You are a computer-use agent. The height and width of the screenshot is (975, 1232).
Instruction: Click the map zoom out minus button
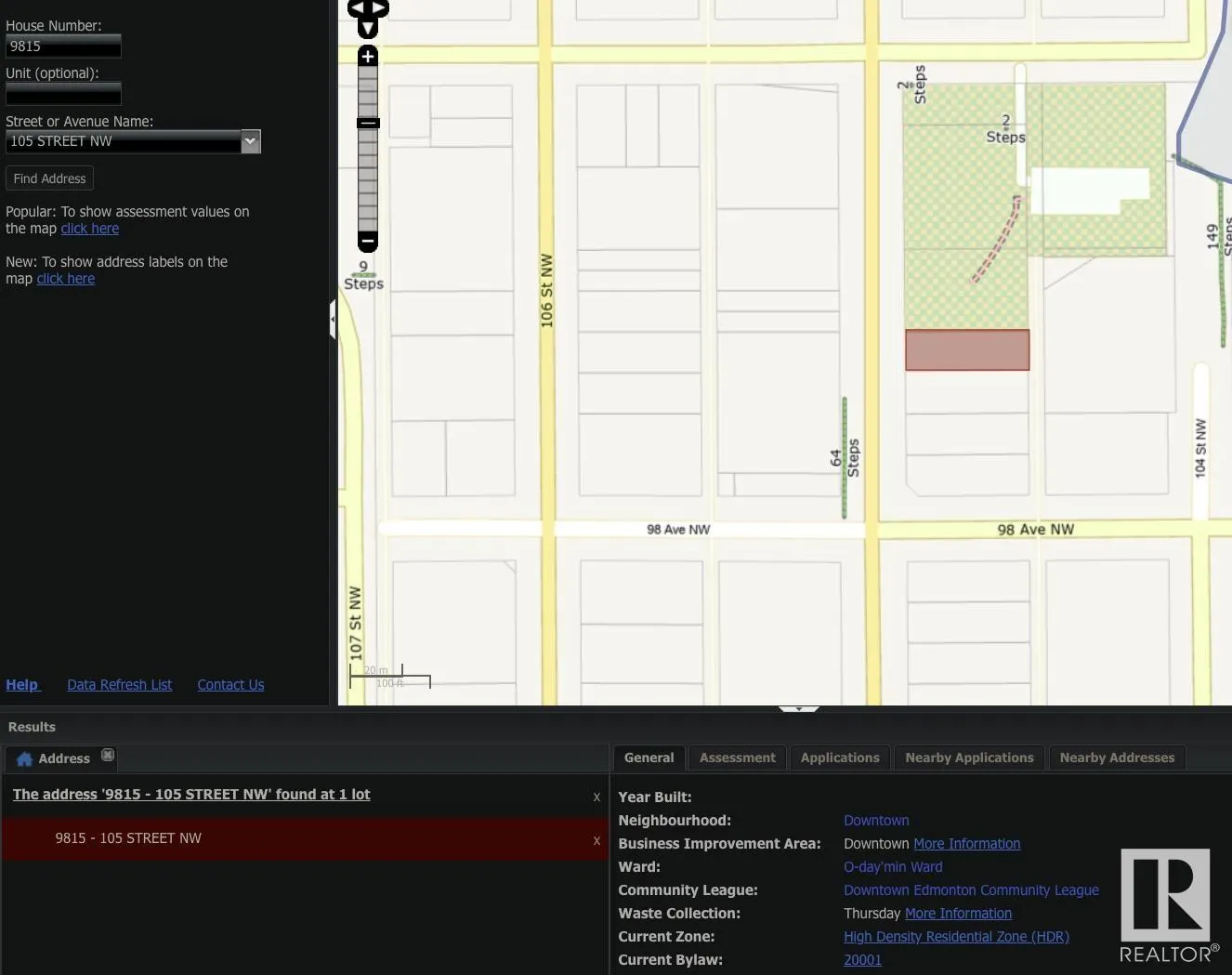click(x=368, y=242)
